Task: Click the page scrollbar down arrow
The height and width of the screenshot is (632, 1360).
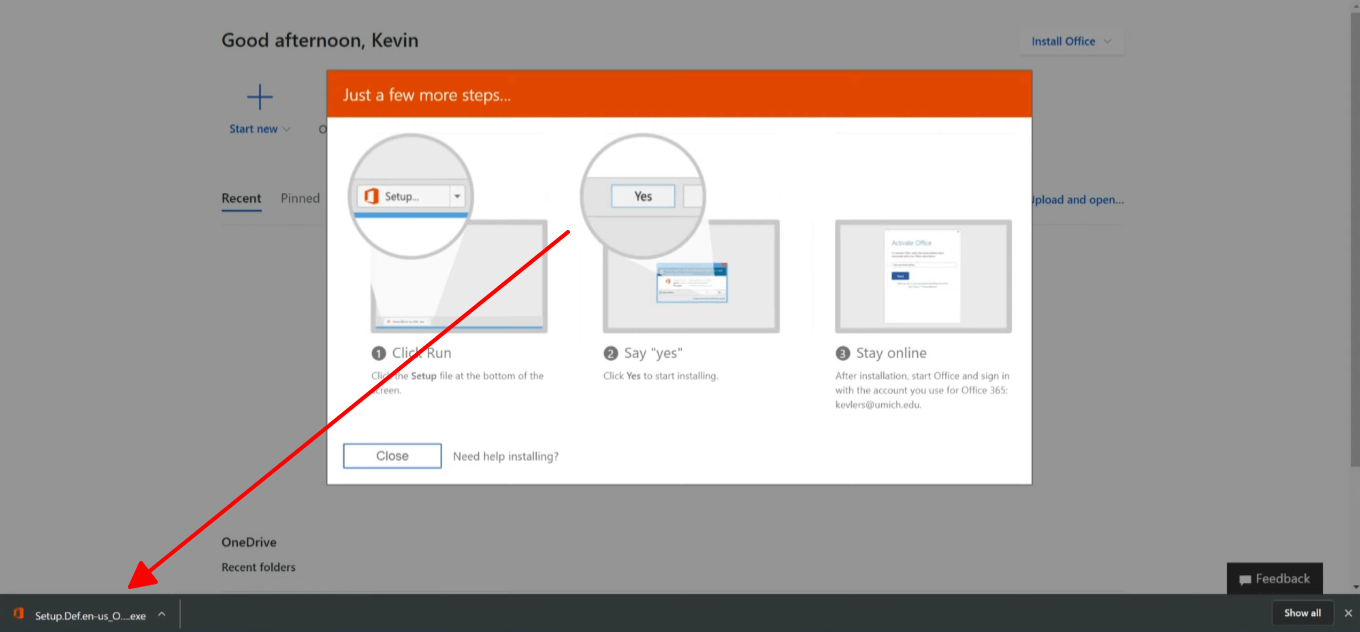Action: tap(1354, 588)
